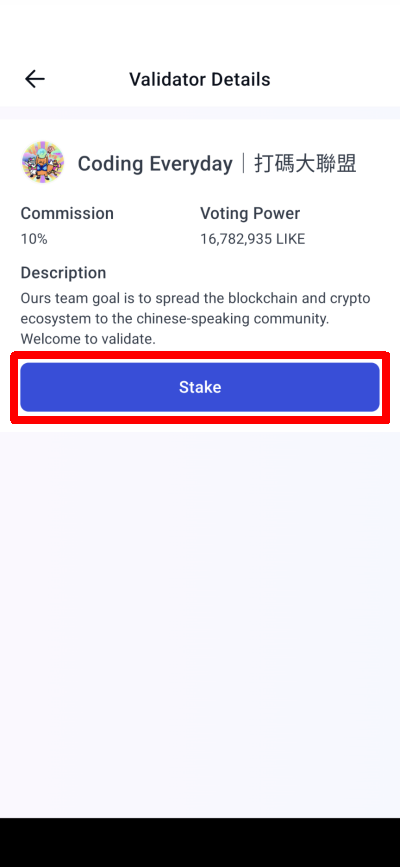Select the Validator Details page title
The image size is (400, 867).
pos(200,80)
